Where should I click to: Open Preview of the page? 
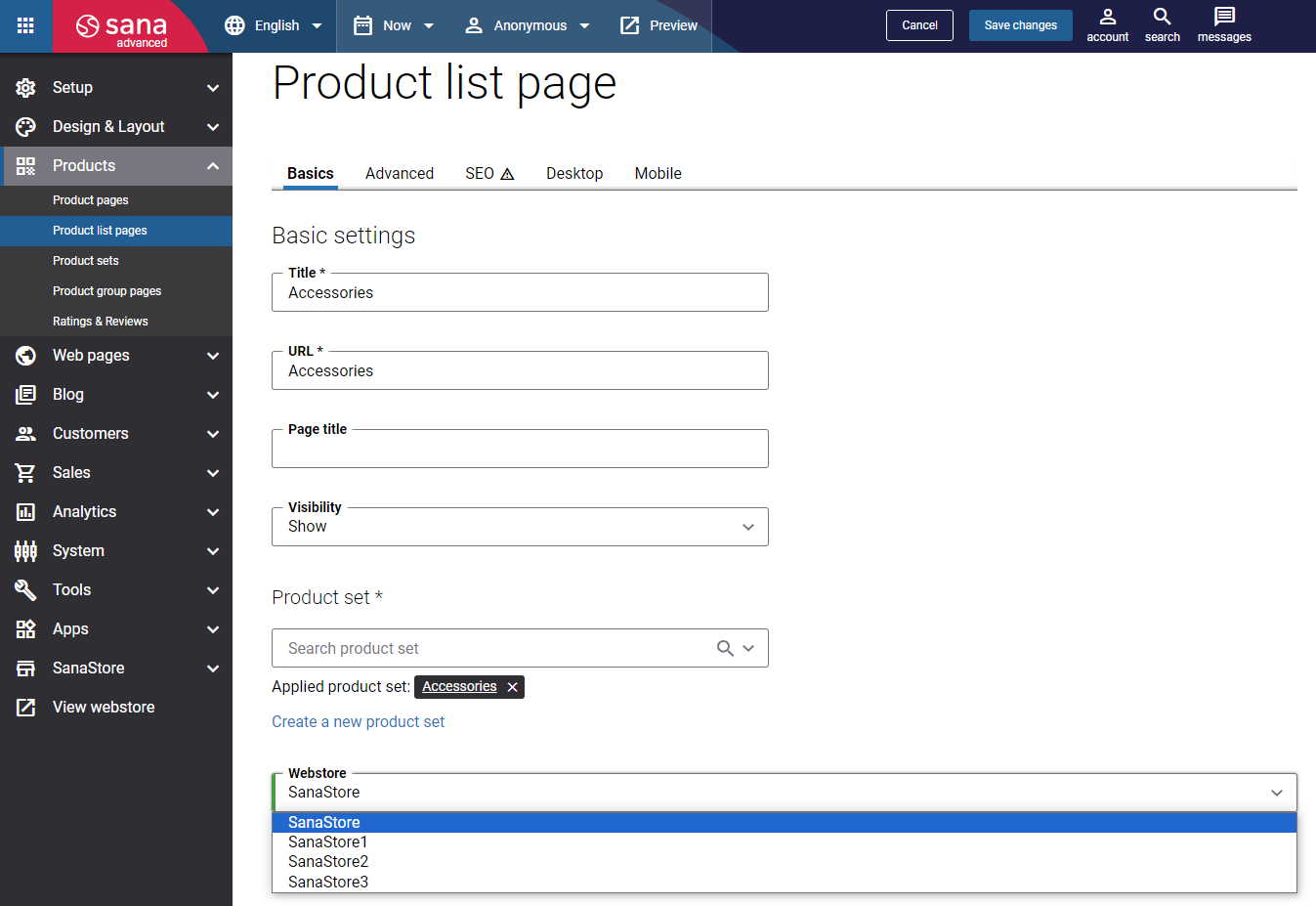659,25
